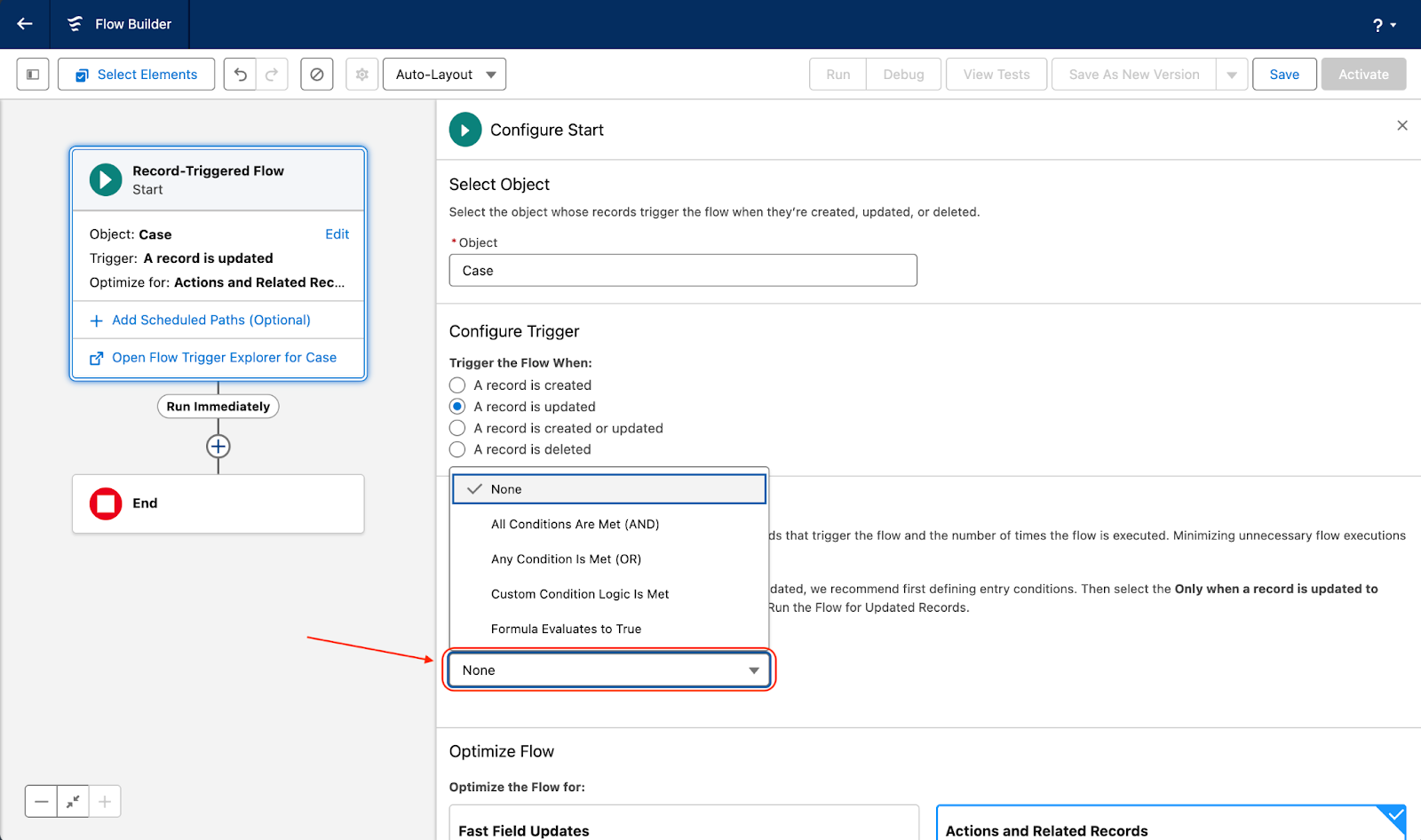Toggle the left toolbox panel icon

[33, 75]
